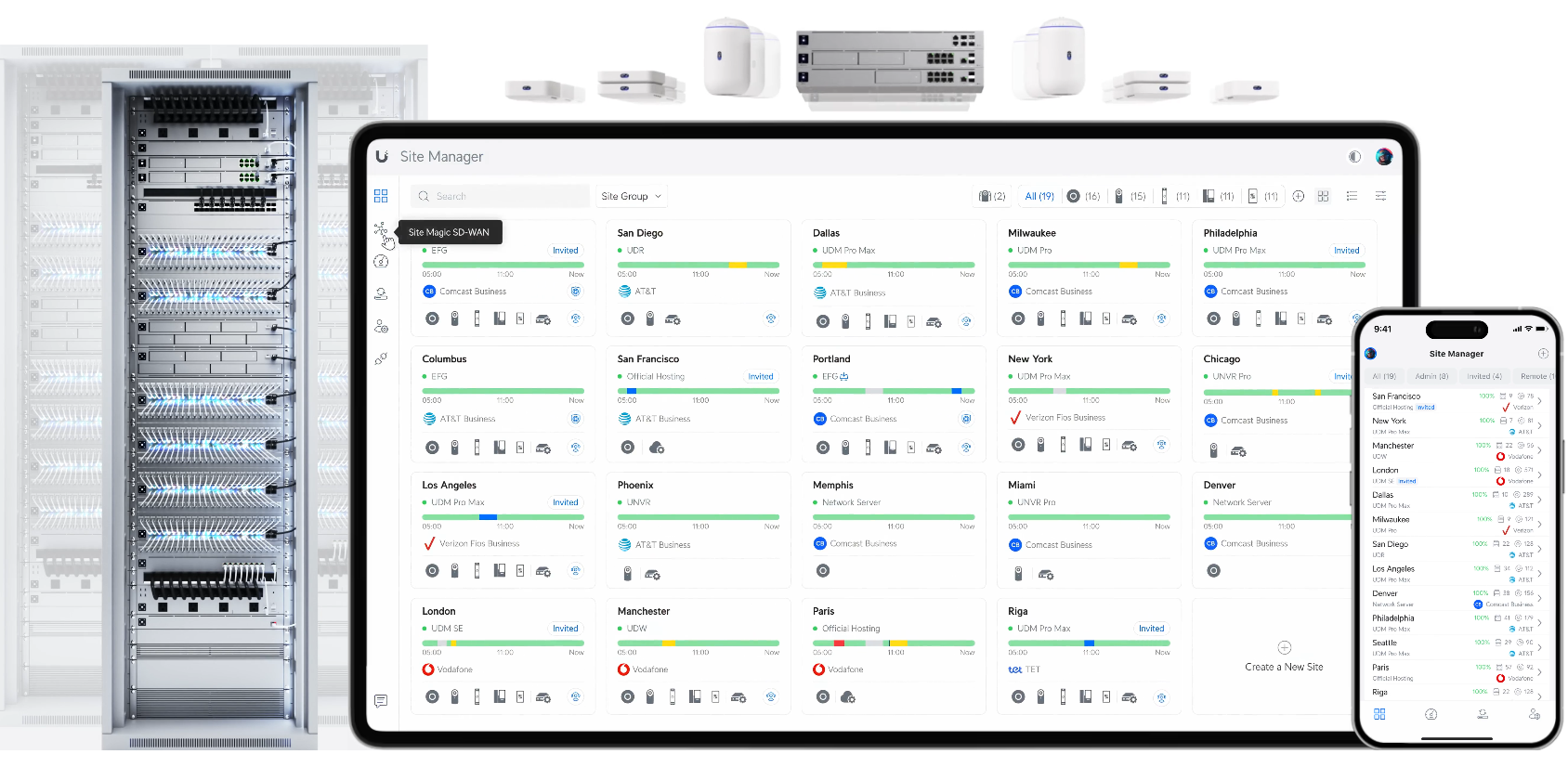Click the uptime bar on the Portland card
Screen dimensions: 1568x767
click(894, 391)
